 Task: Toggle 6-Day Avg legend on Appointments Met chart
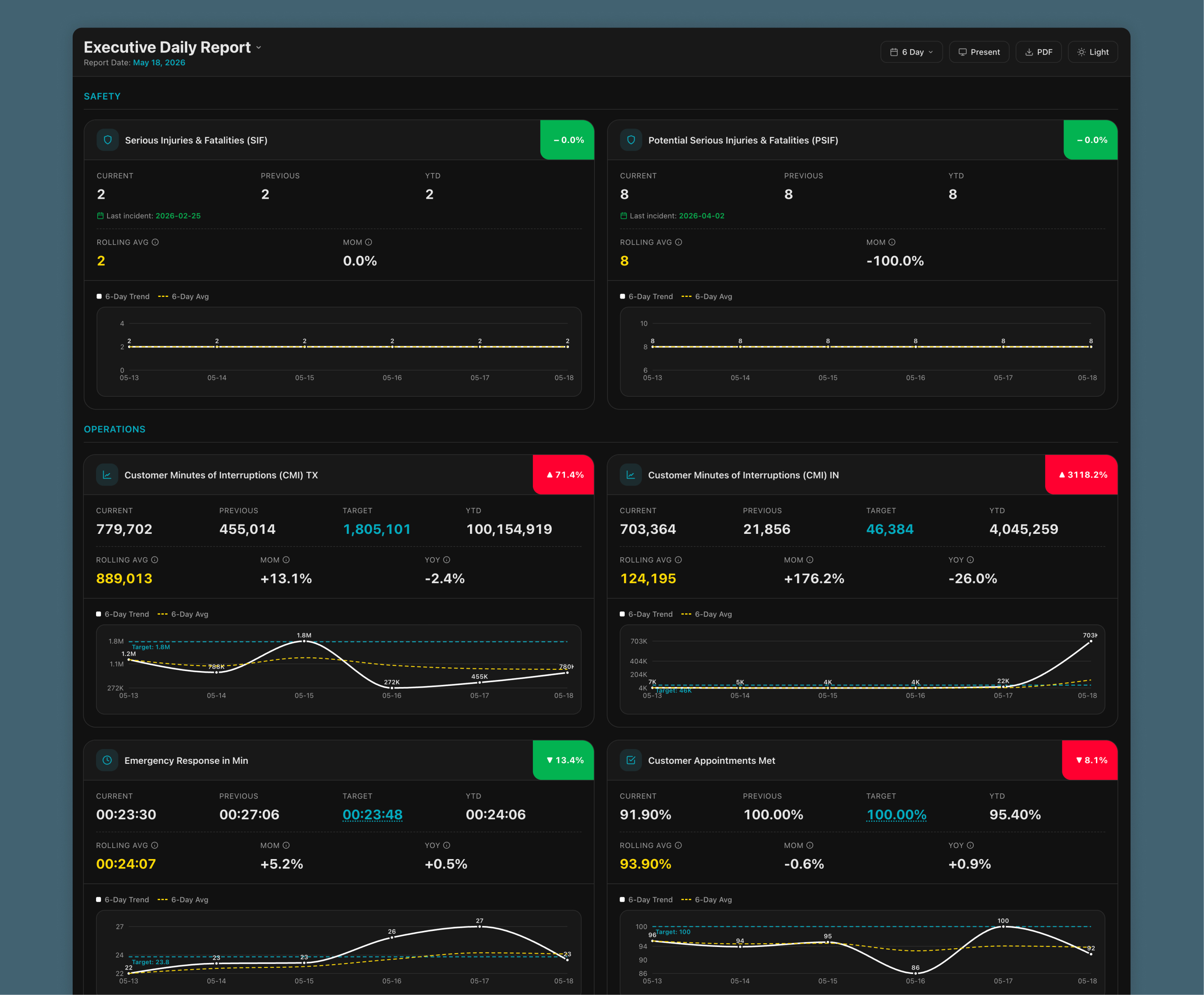coord(706,899)
